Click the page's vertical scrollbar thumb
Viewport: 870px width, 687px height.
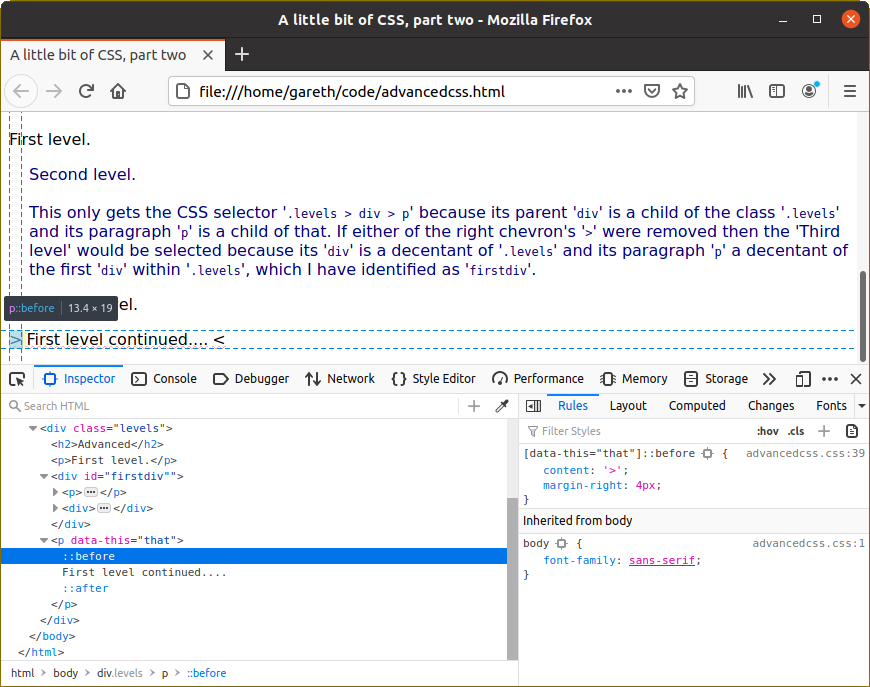[x=863, y=316]
